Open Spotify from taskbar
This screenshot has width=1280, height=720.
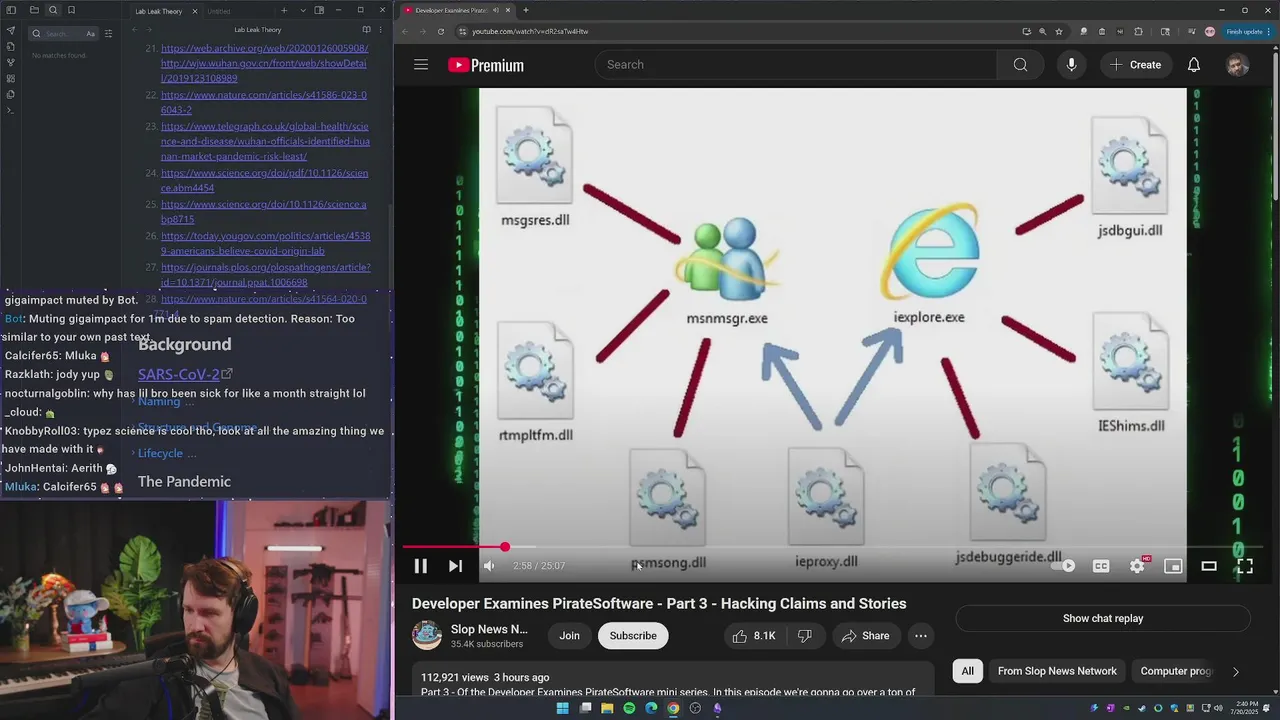pos(629,708)
